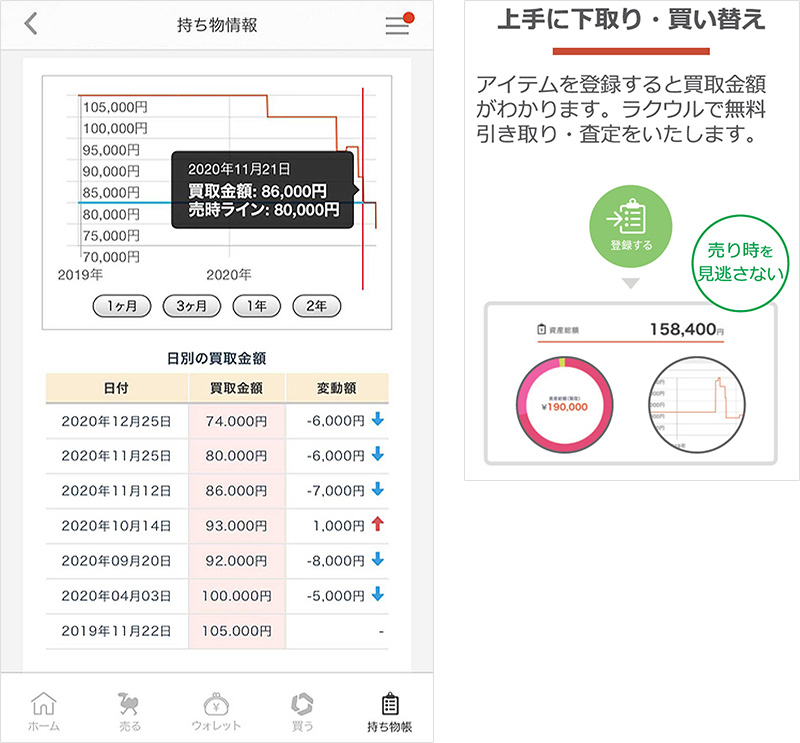Tap the ホーム house icon
The width and height of the screenshot is (800, 743).
click(45, 704)
